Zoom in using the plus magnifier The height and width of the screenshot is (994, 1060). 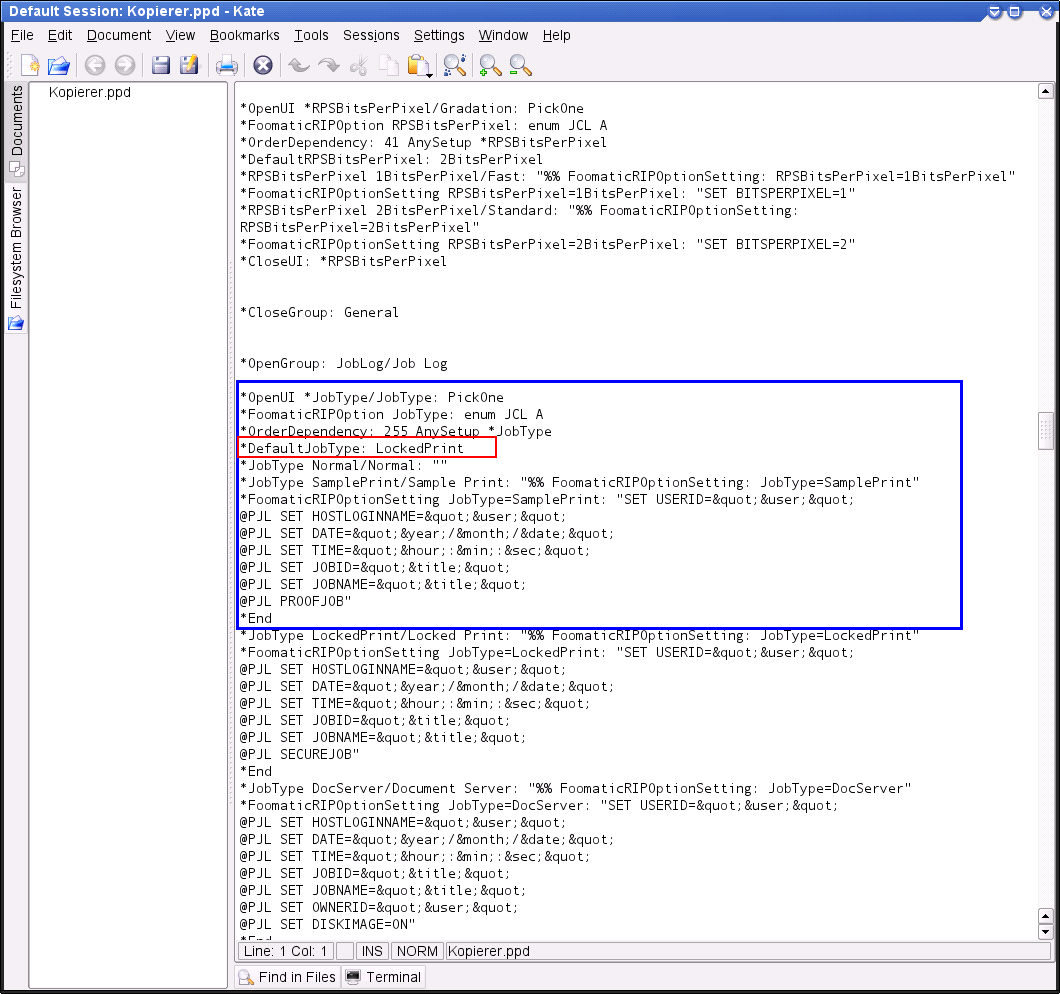point(490,66)
